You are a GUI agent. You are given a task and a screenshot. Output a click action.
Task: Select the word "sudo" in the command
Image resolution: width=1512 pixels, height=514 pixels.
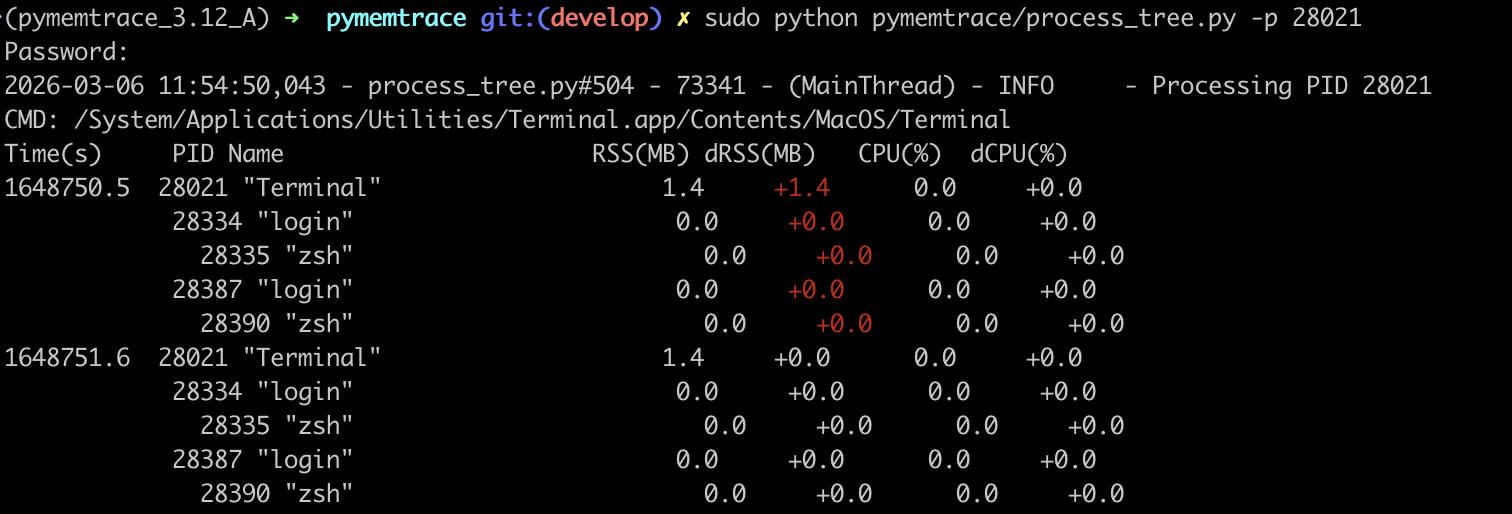(732, 18)
